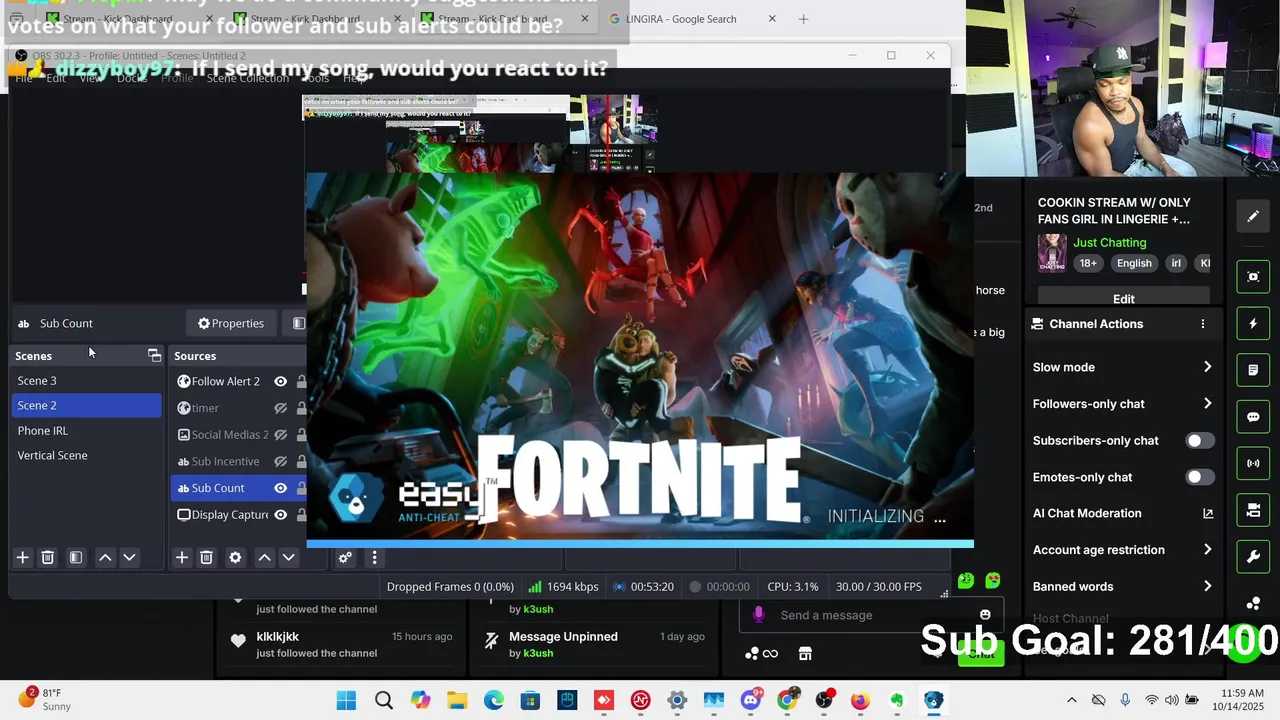Viewport: 1280px width, 720px height.
Task: Move source up arrow in Sources panel
Action: pyautogui.click(x=264, y=558)
